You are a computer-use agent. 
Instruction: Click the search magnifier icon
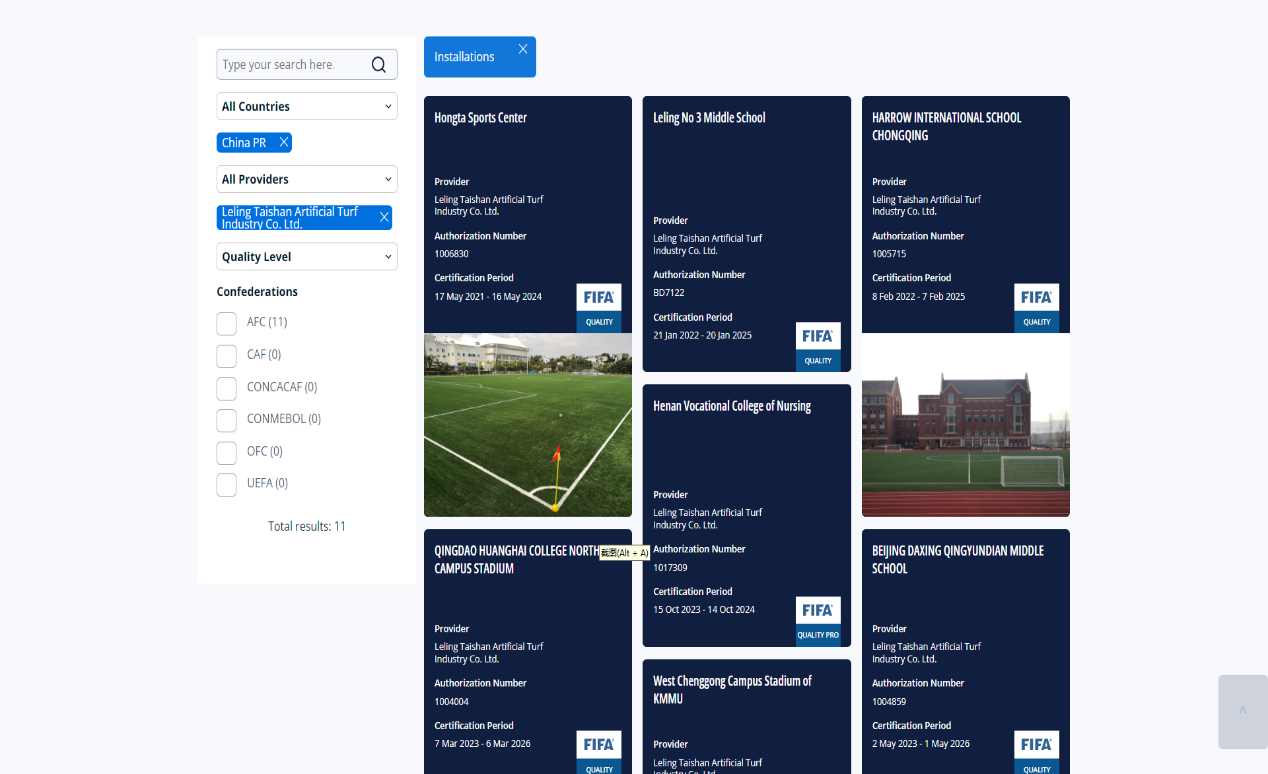click(379, 65)
